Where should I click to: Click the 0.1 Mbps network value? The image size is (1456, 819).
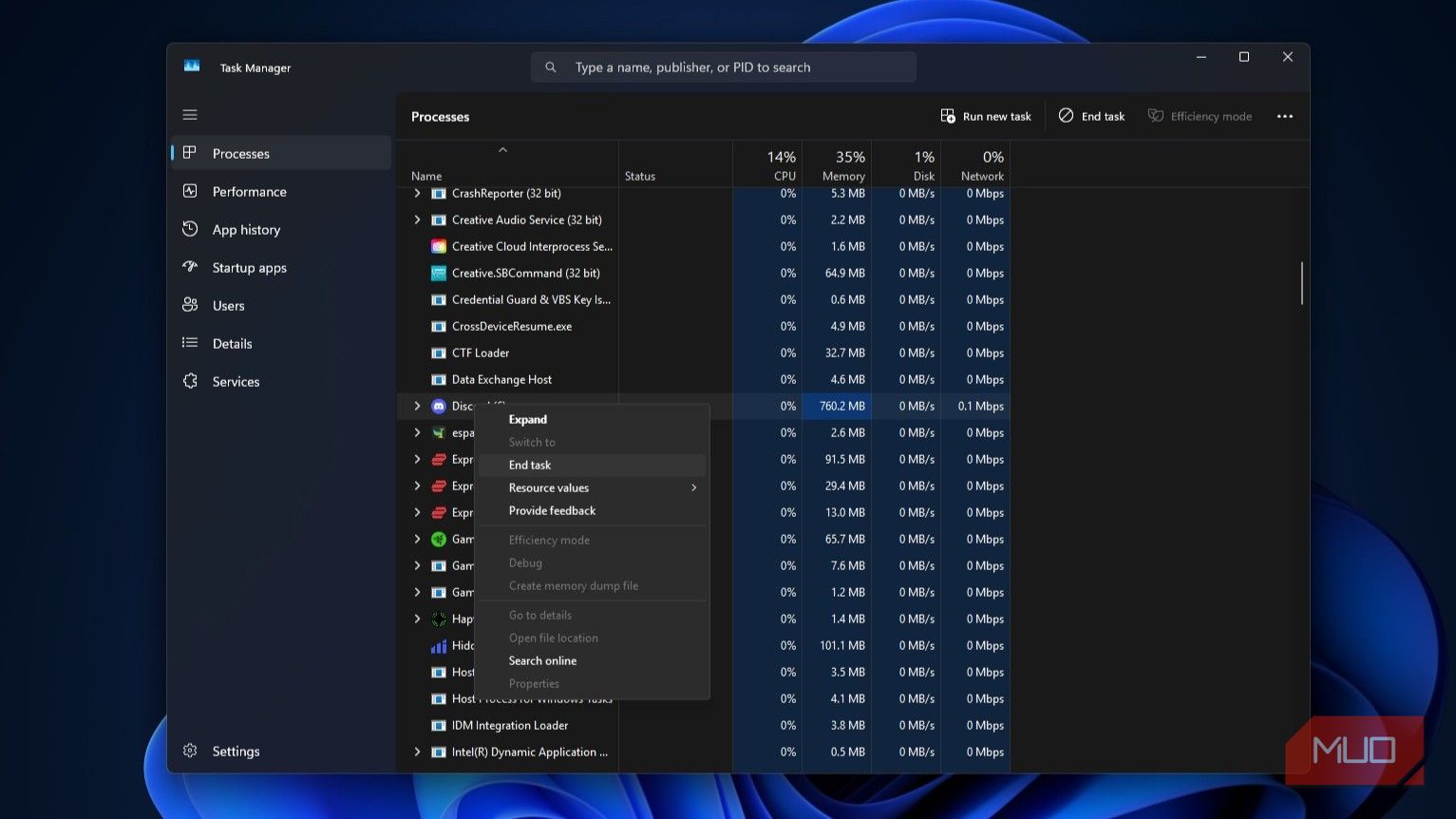pos(980,406)
